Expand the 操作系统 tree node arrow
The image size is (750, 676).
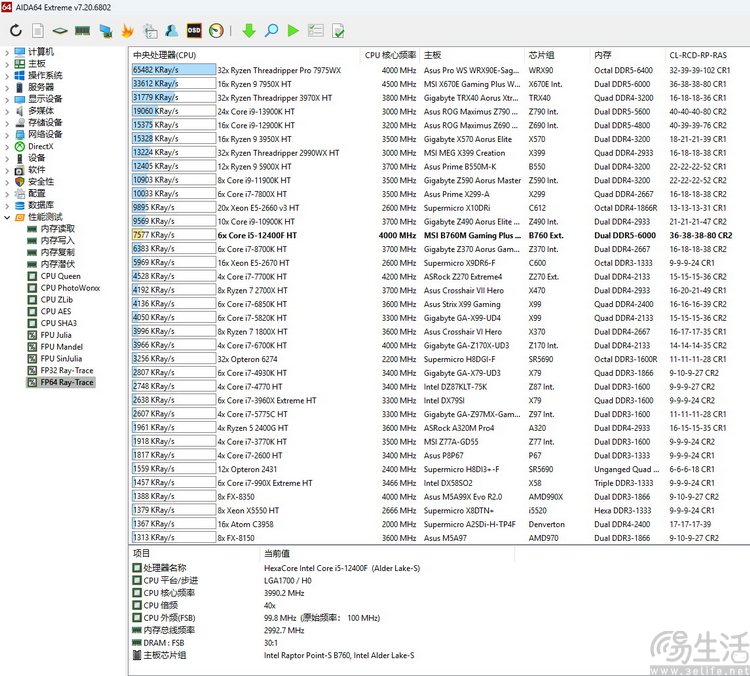coord(7,76)
